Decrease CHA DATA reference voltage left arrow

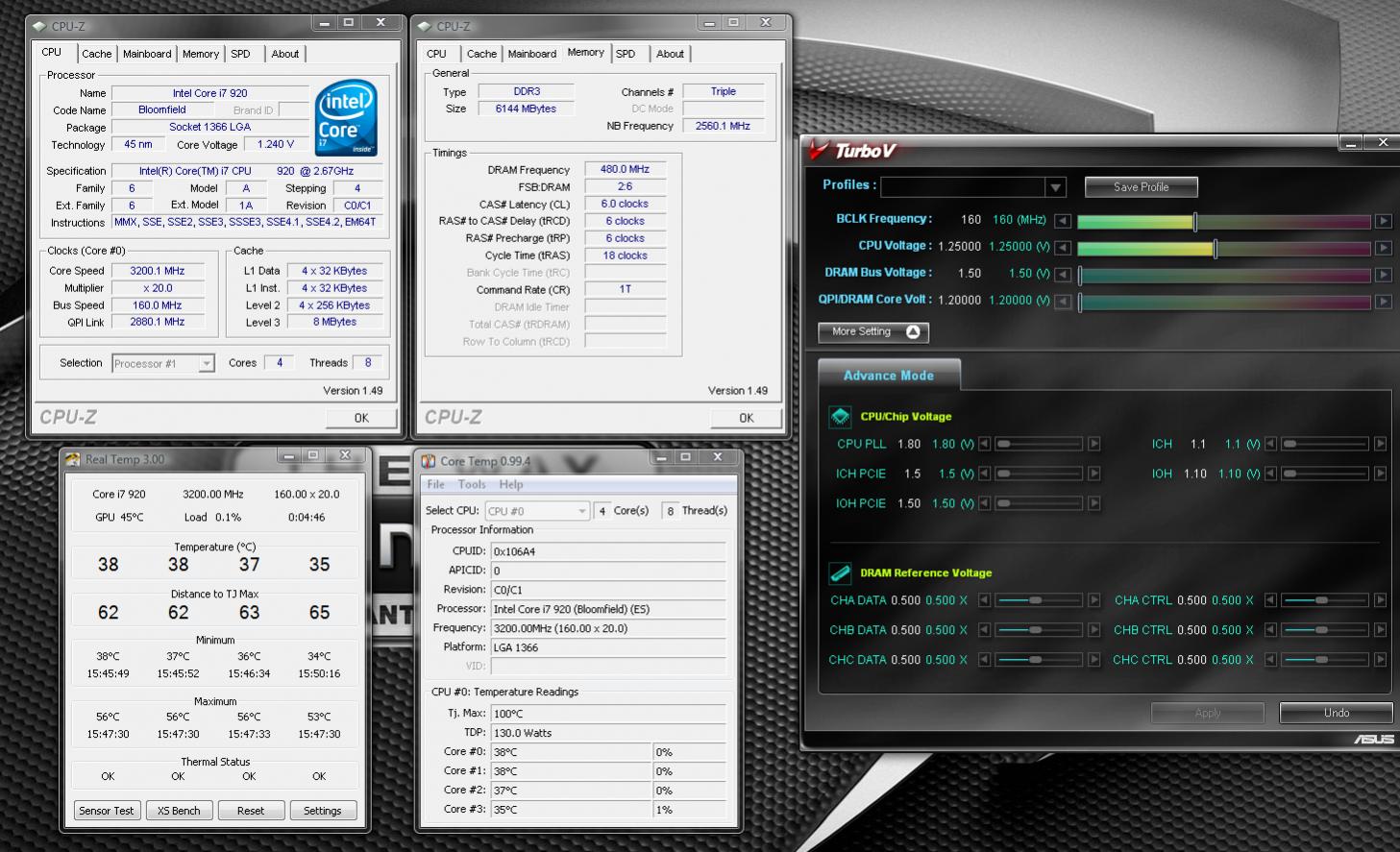984,600
